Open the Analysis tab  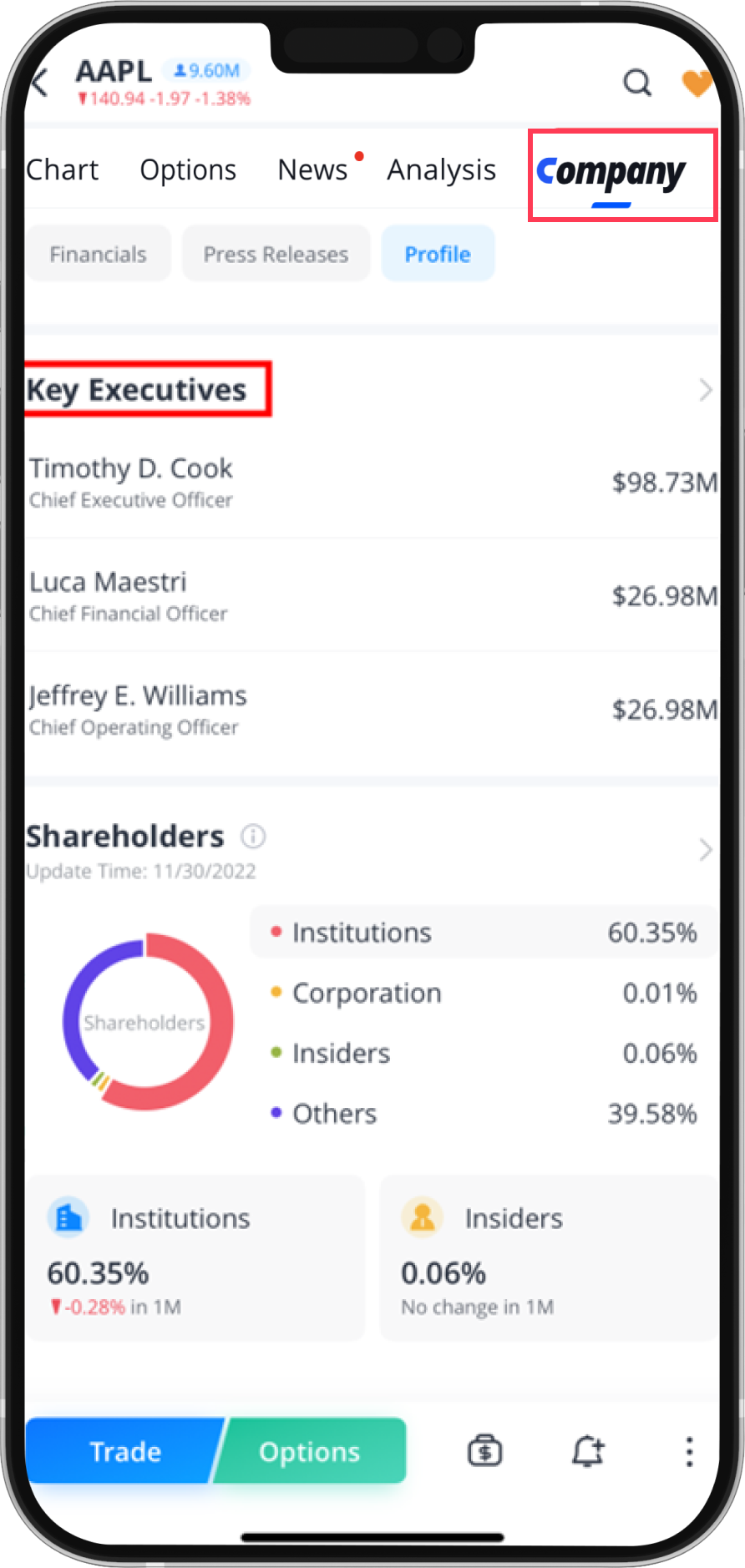pos(441,170)
